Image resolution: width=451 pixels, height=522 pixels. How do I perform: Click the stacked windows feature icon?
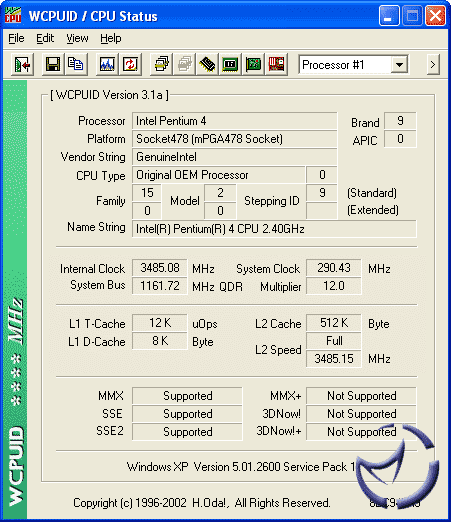pos(161,64)
